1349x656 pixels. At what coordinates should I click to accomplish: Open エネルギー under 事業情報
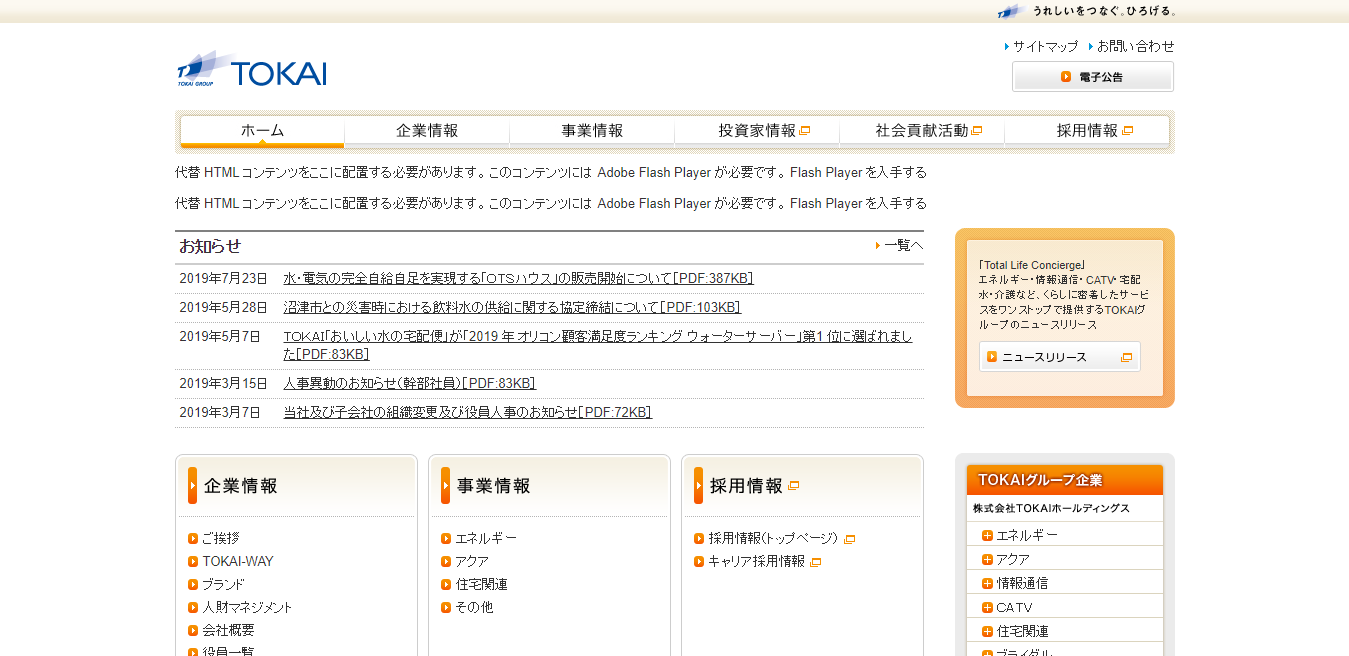point(486,538)
